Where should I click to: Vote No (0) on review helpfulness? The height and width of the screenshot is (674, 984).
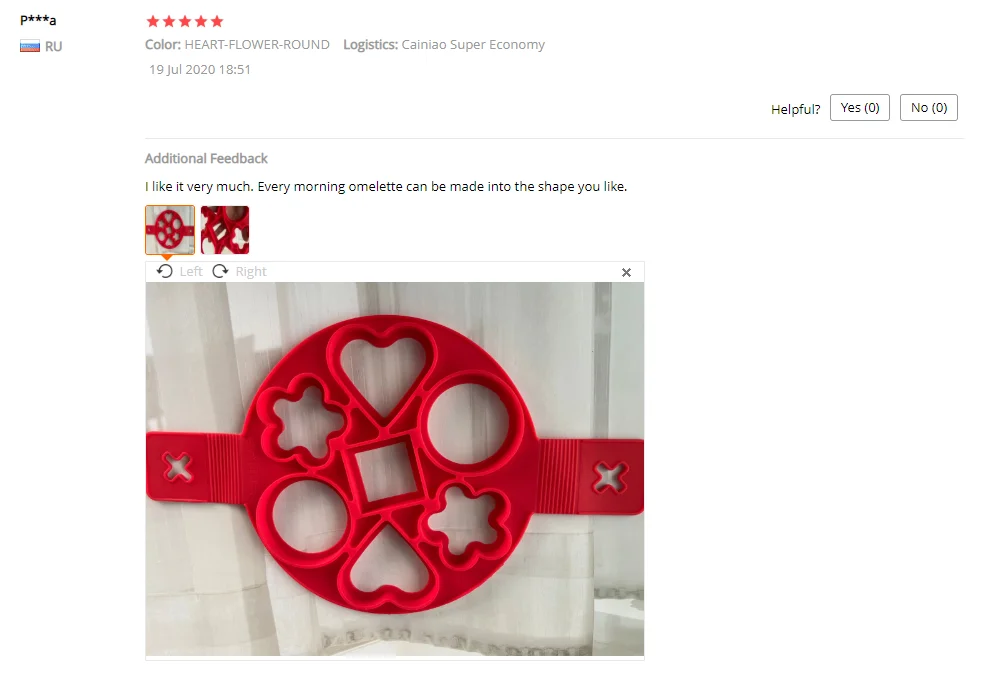(x=929, y=108)
